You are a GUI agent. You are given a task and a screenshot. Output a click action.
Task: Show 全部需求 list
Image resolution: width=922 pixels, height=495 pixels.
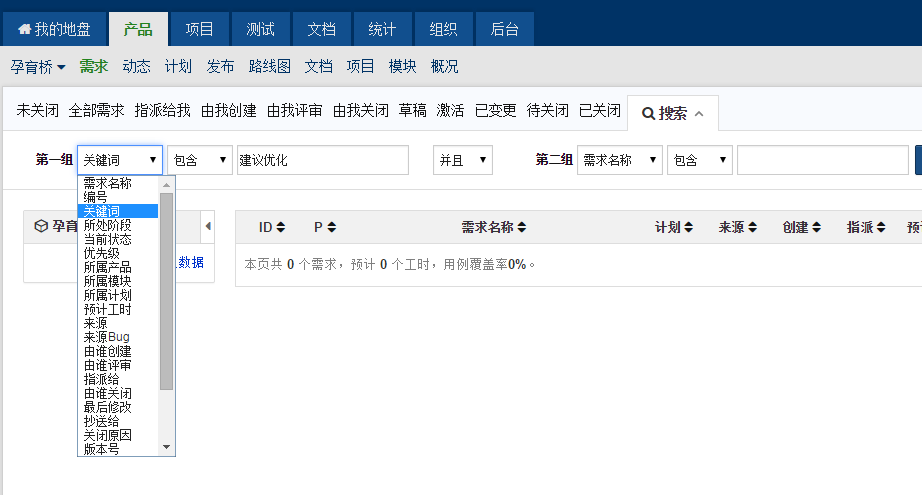(96, 111)
